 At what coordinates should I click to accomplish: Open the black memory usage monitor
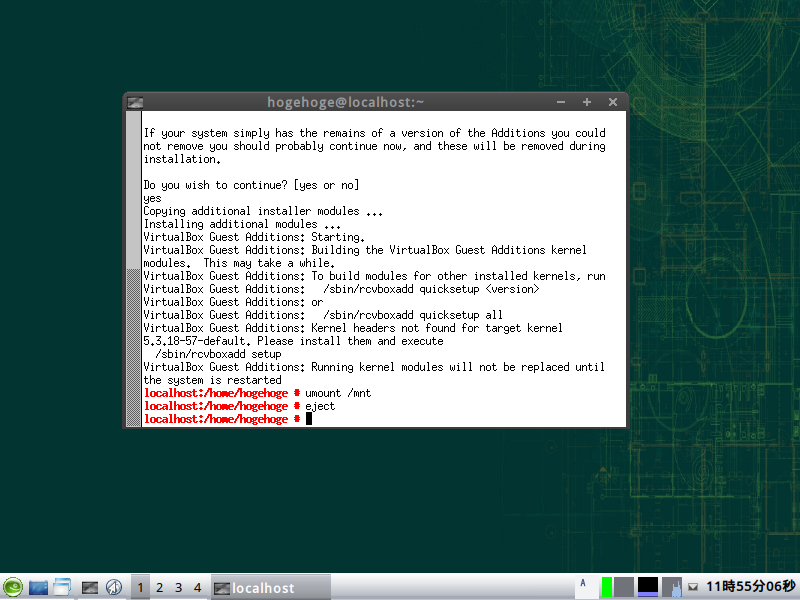click(648, 587)
